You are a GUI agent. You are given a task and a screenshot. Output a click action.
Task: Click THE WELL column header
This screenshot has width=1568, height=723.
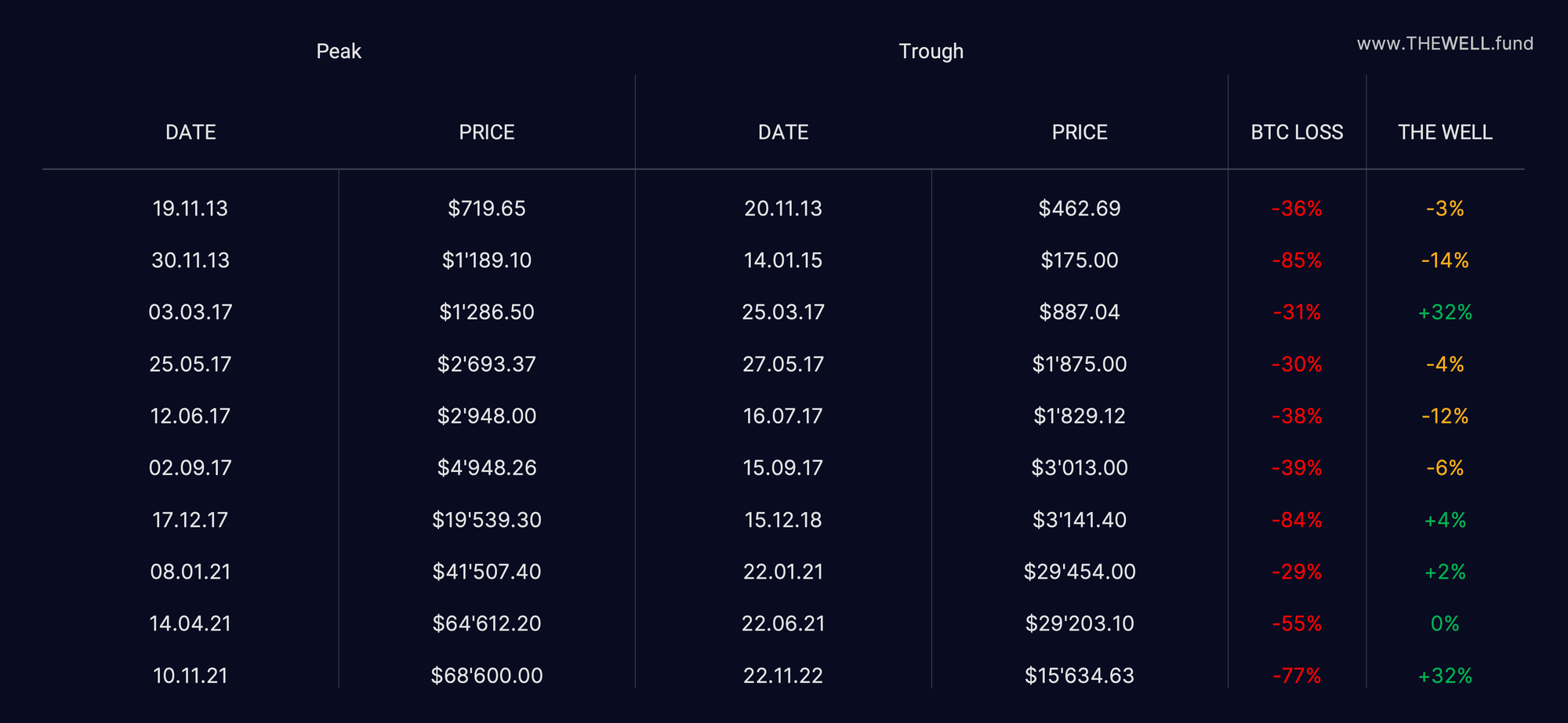point(1445,133)
